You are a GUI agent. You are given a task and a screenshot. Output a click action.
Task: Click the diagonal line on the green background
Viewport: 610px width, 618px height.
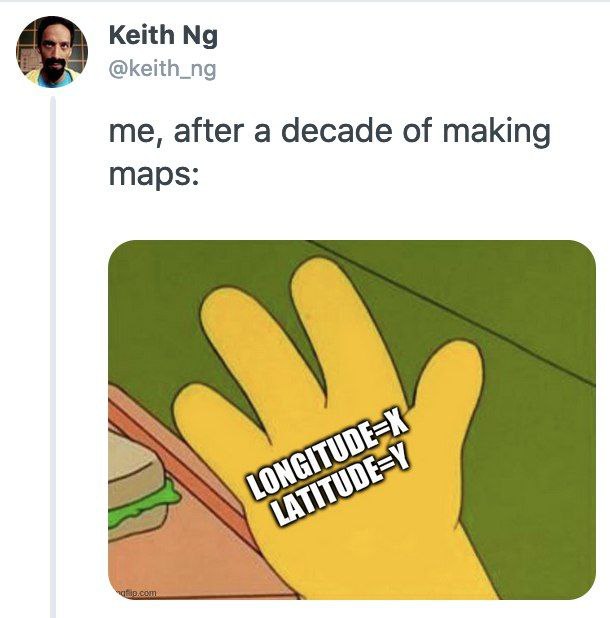pyautogui.click(x=453, y=311)
